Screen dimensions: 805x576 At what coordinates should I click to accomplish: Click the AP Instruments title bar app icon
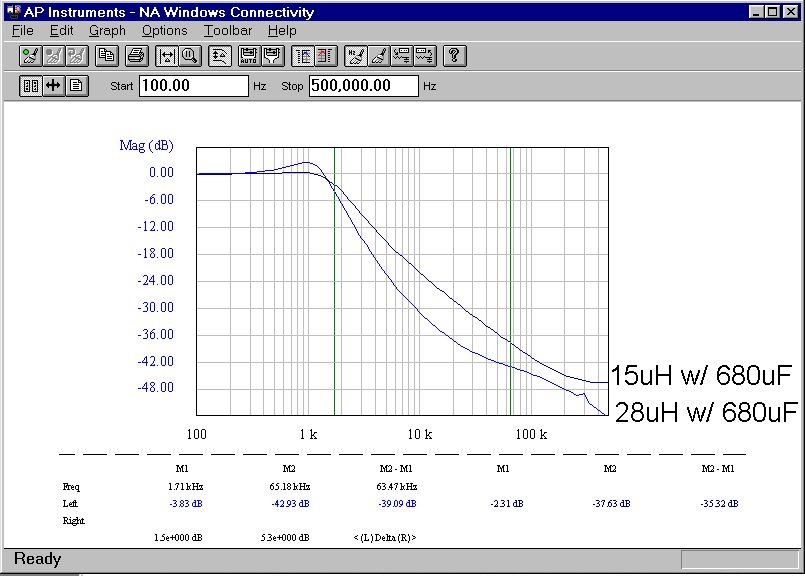pyautogui.click(x=14, y=12)
